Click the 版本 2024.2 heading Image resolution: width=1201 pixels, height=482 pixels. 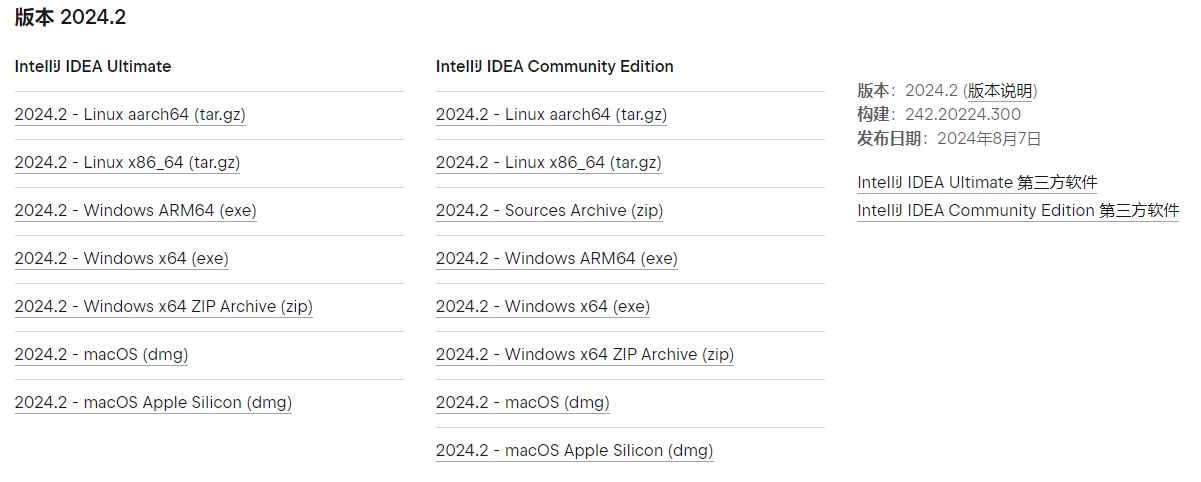tap(70, 17)
